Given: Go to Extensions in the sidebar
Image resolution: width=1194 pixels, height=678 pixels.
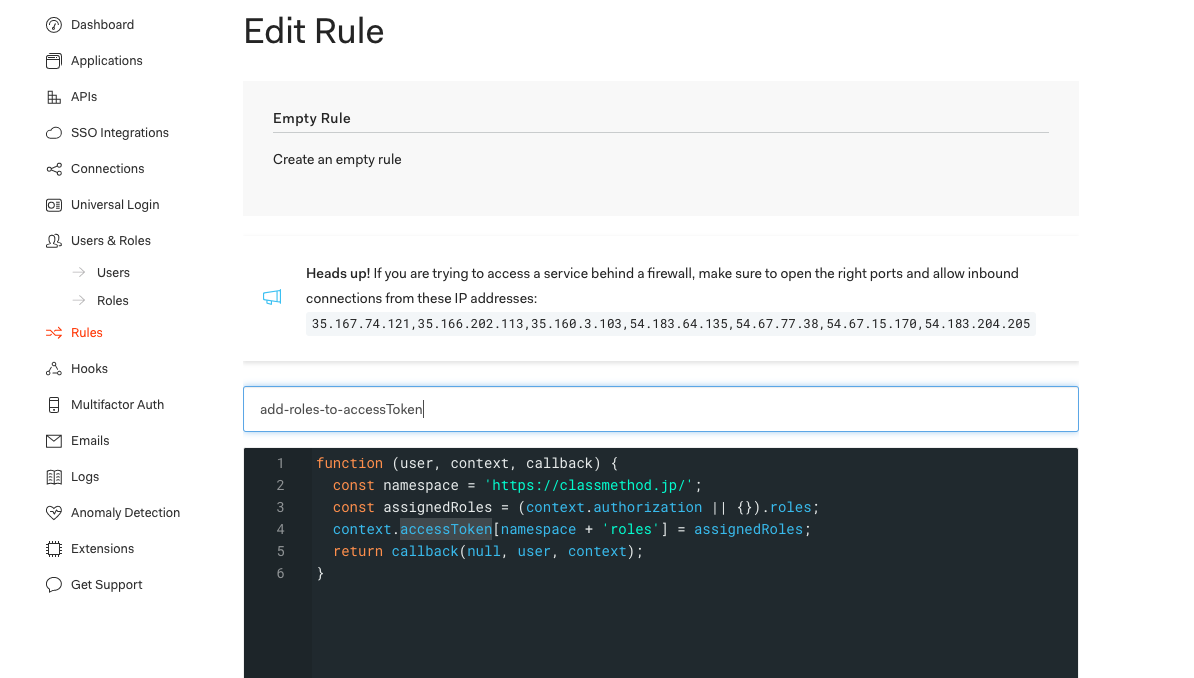Looking at the screenshot, I should [102, 548].
